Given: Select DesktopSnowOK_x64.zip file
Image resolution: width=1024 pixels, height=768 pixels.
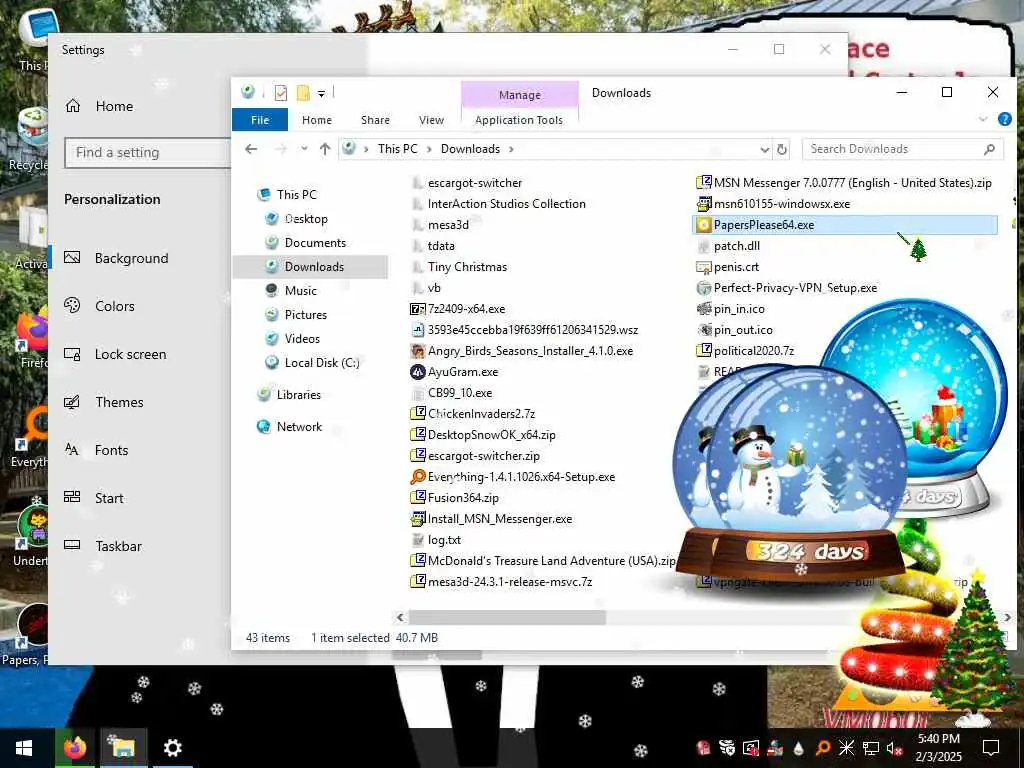Looking at the screenshot, I should 491,435.
